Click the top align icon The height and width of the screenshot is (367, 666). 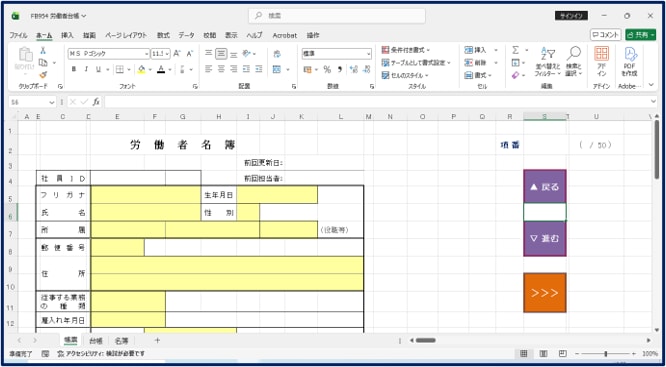click(209, 54)
